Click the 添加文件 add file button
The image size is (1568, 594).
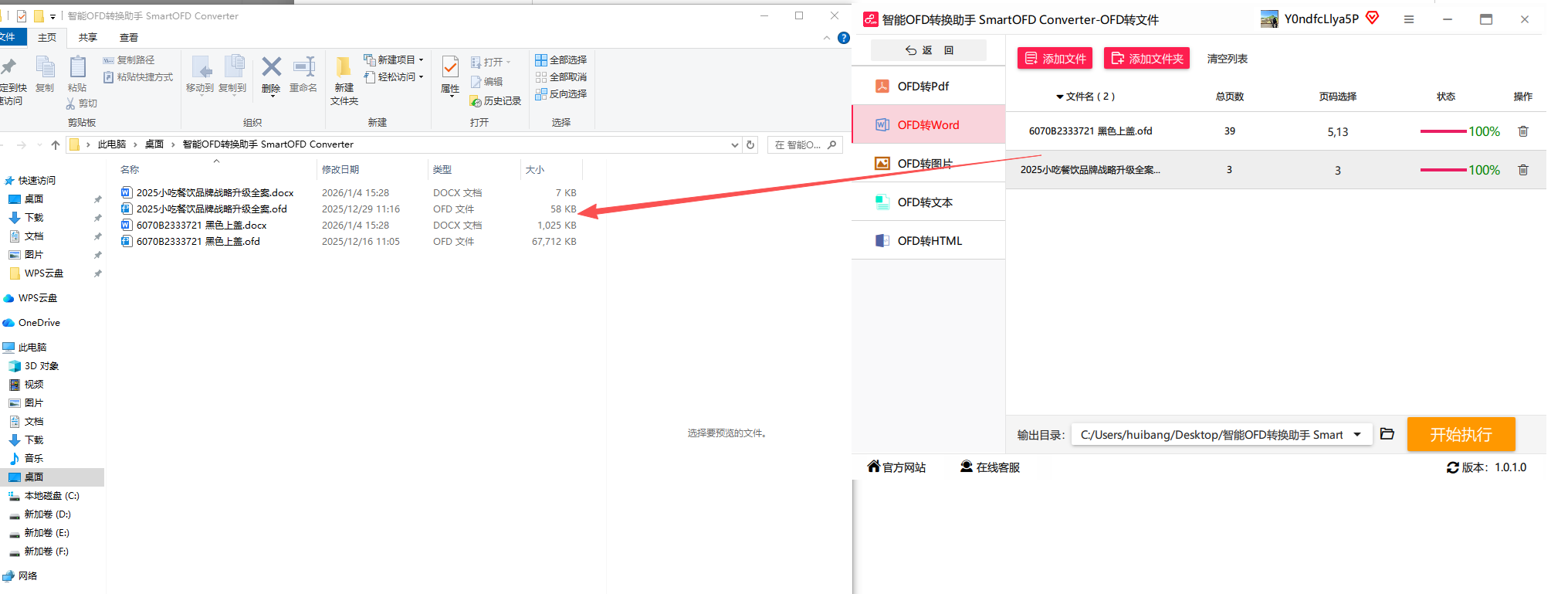[x=1055, y=59]
